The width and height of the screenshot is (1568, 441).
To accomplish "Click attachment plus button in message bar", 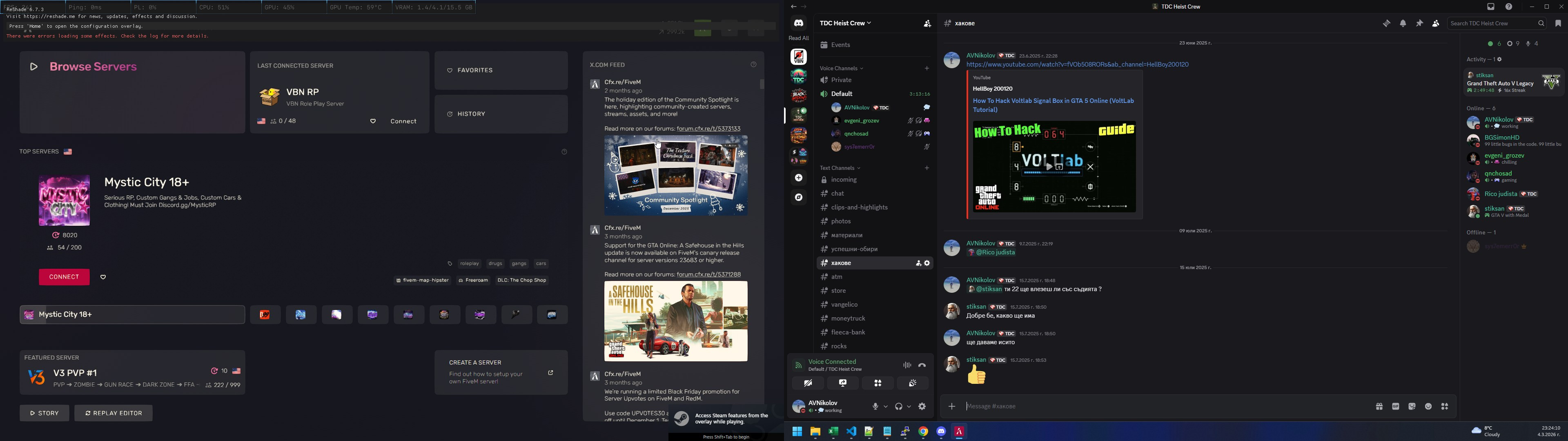I will [951, 407].
